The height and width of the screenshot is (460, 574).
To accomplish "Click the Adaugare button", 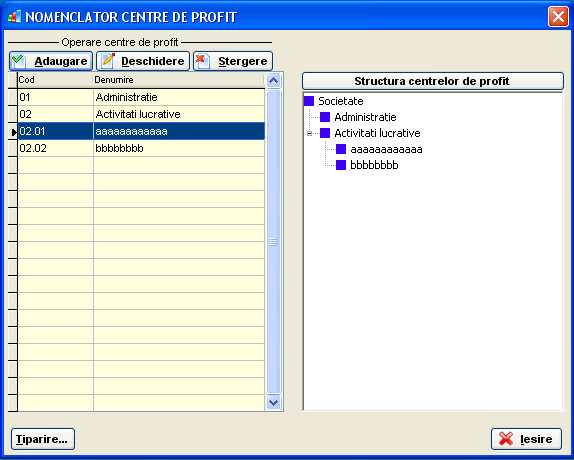I will (51, 61).
